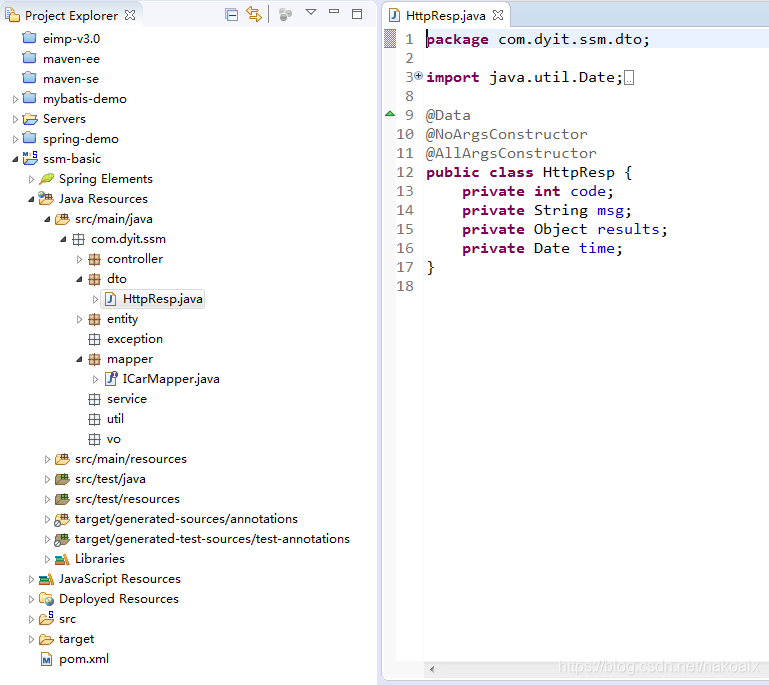
Task: Click the pom.xml file icon
Action: tap(46, 659)
